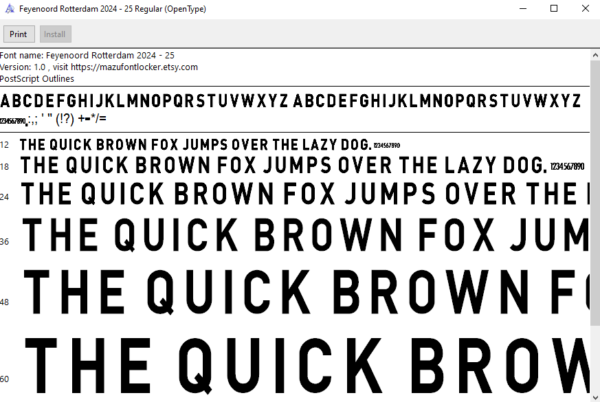Open the font viewer title bar icon menu
600x402 pixels.
9,8
